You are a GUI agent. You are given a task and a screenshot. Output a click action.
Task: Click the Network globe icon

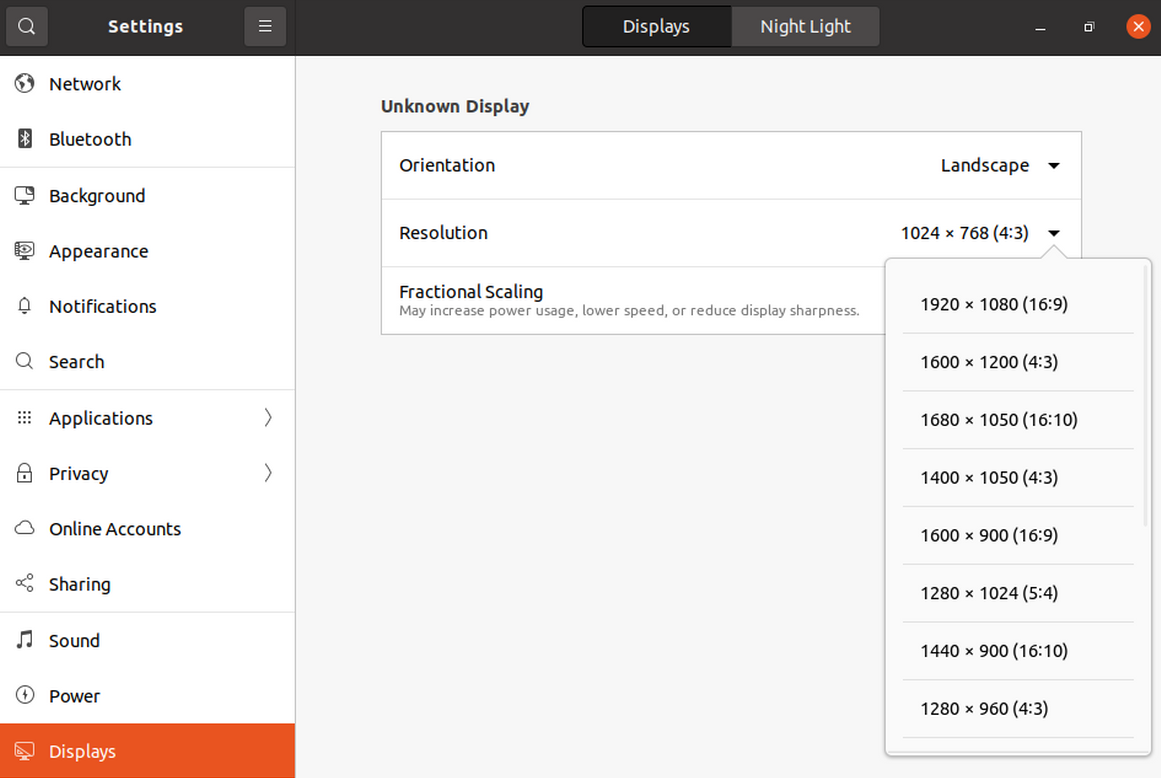click(25, 84)
